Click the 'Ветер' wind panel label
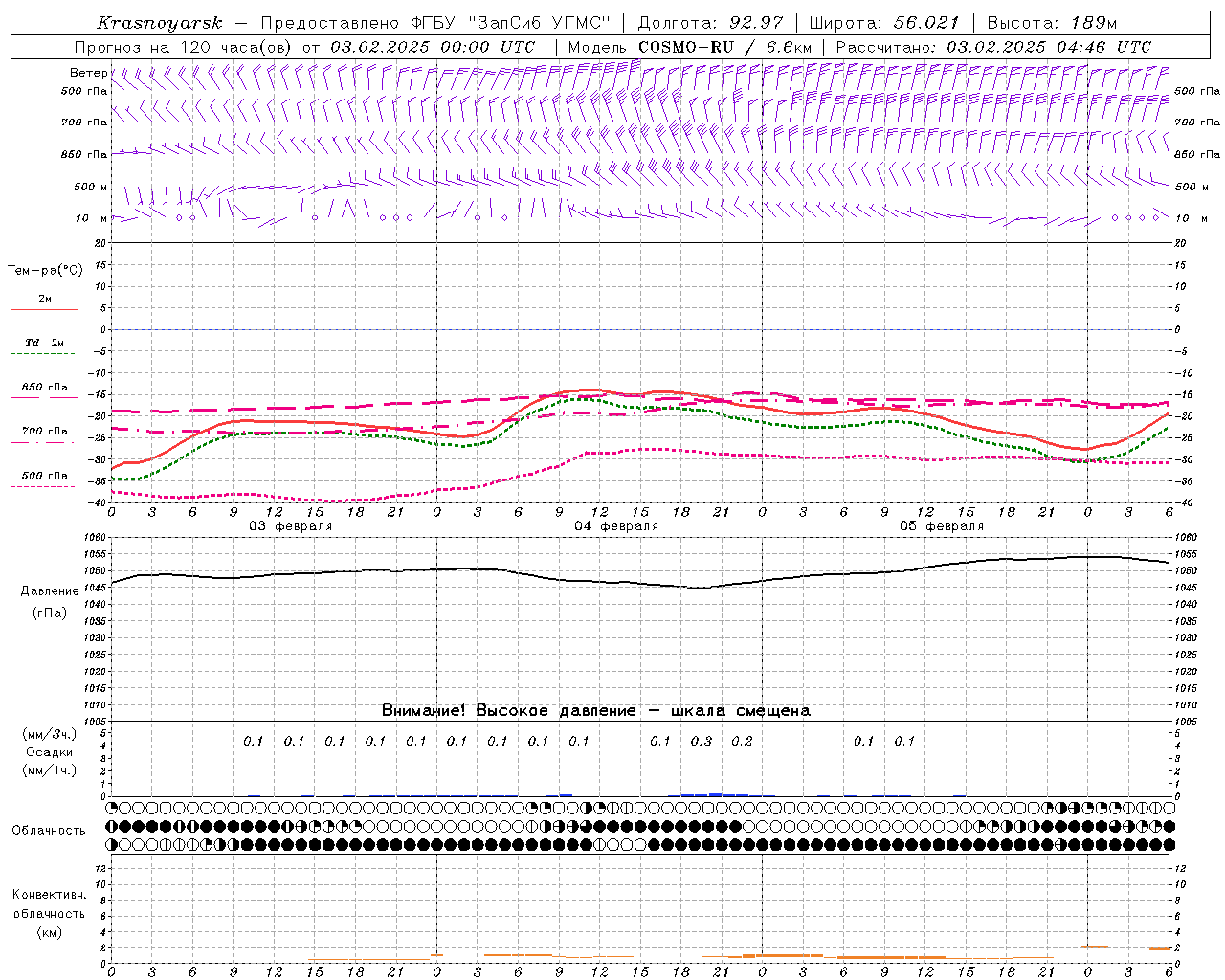This screenshot has height=980, width=1225. (89, 73)
